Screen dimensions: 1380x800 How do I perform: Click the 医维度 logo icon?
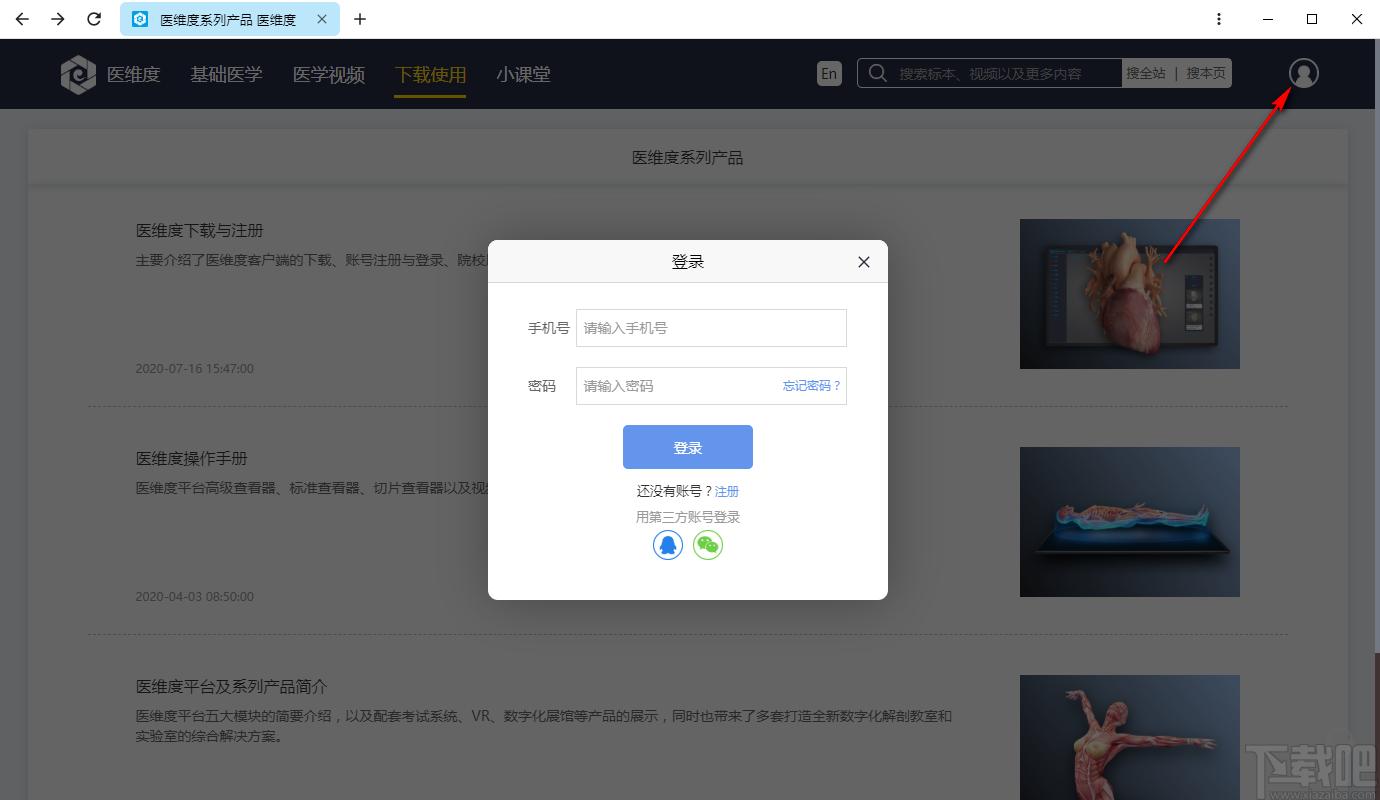(78, 75)
